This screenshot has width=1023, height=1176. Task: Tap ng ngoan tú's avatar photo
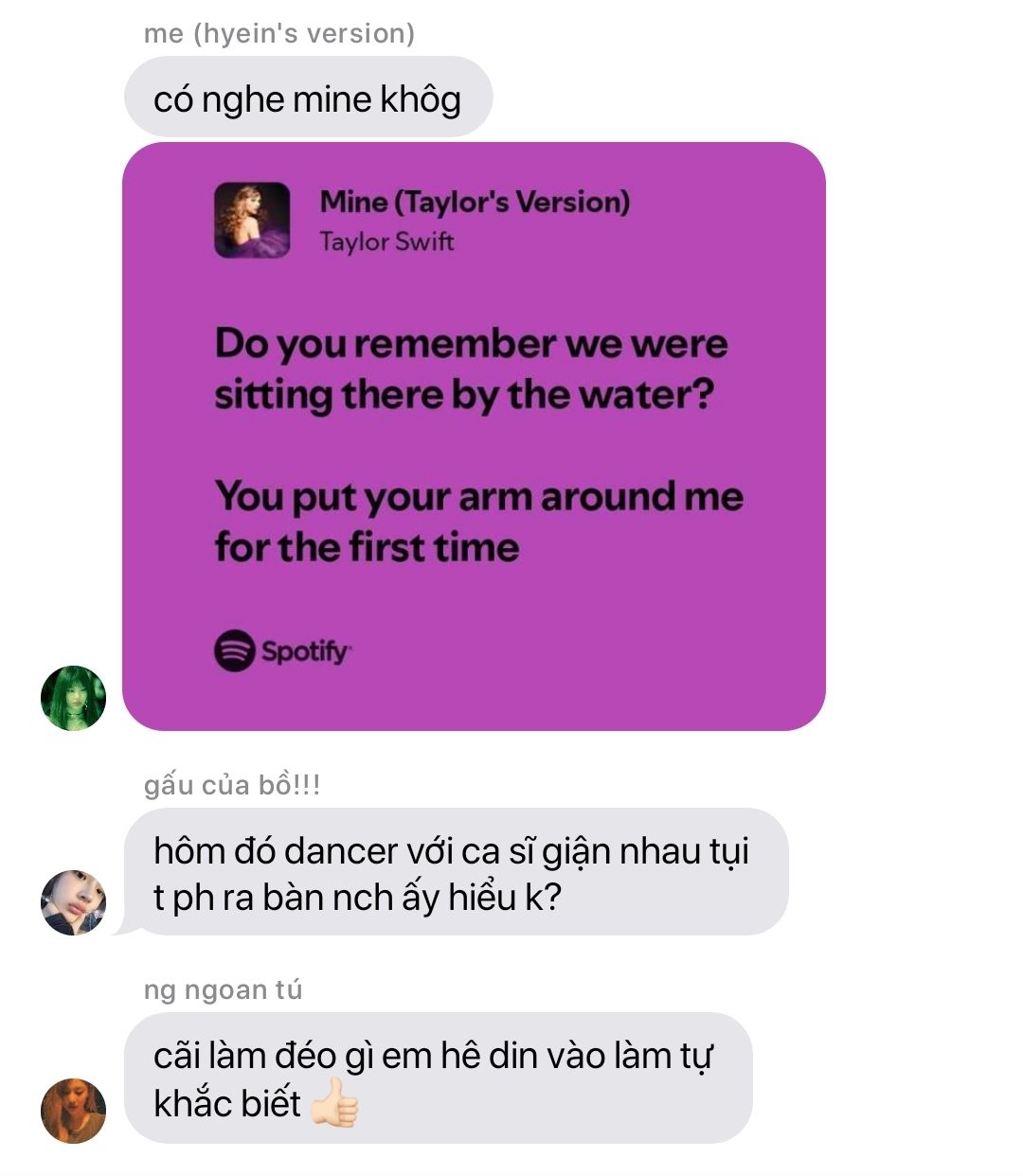73,1110
